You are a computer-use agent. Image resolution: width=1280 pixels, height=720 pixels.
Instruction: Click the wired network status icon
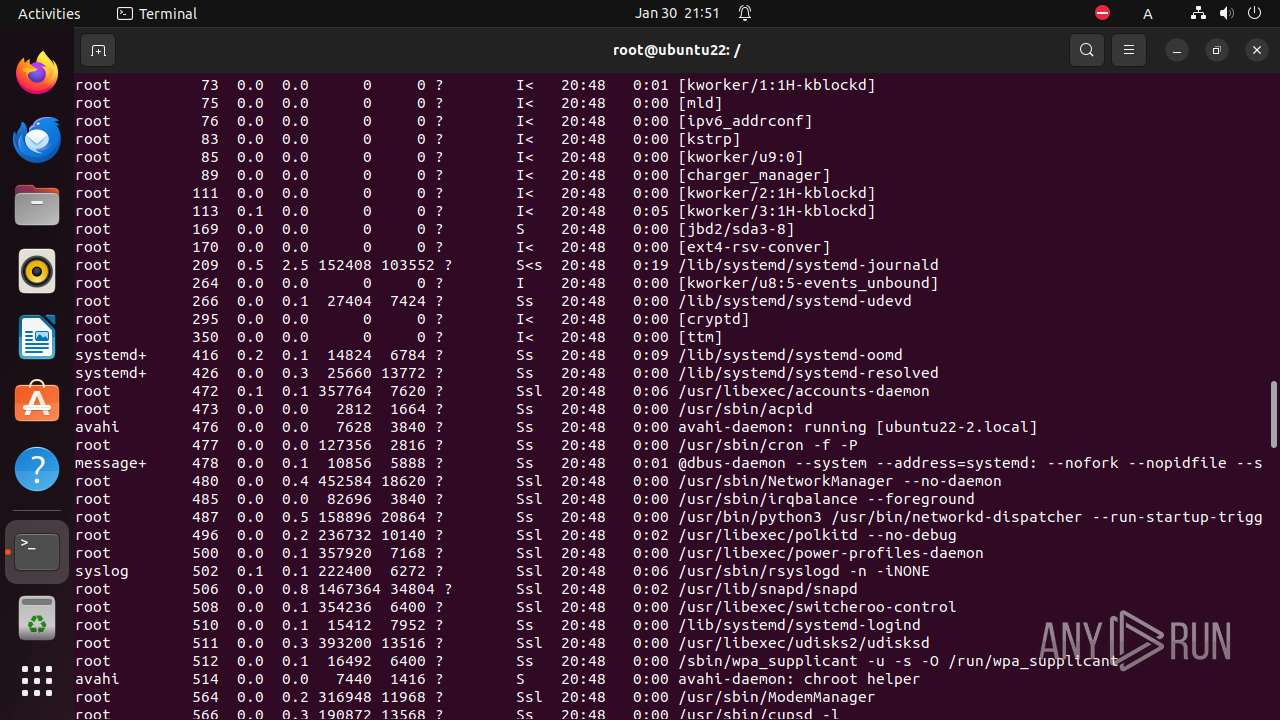(1198, 13)
